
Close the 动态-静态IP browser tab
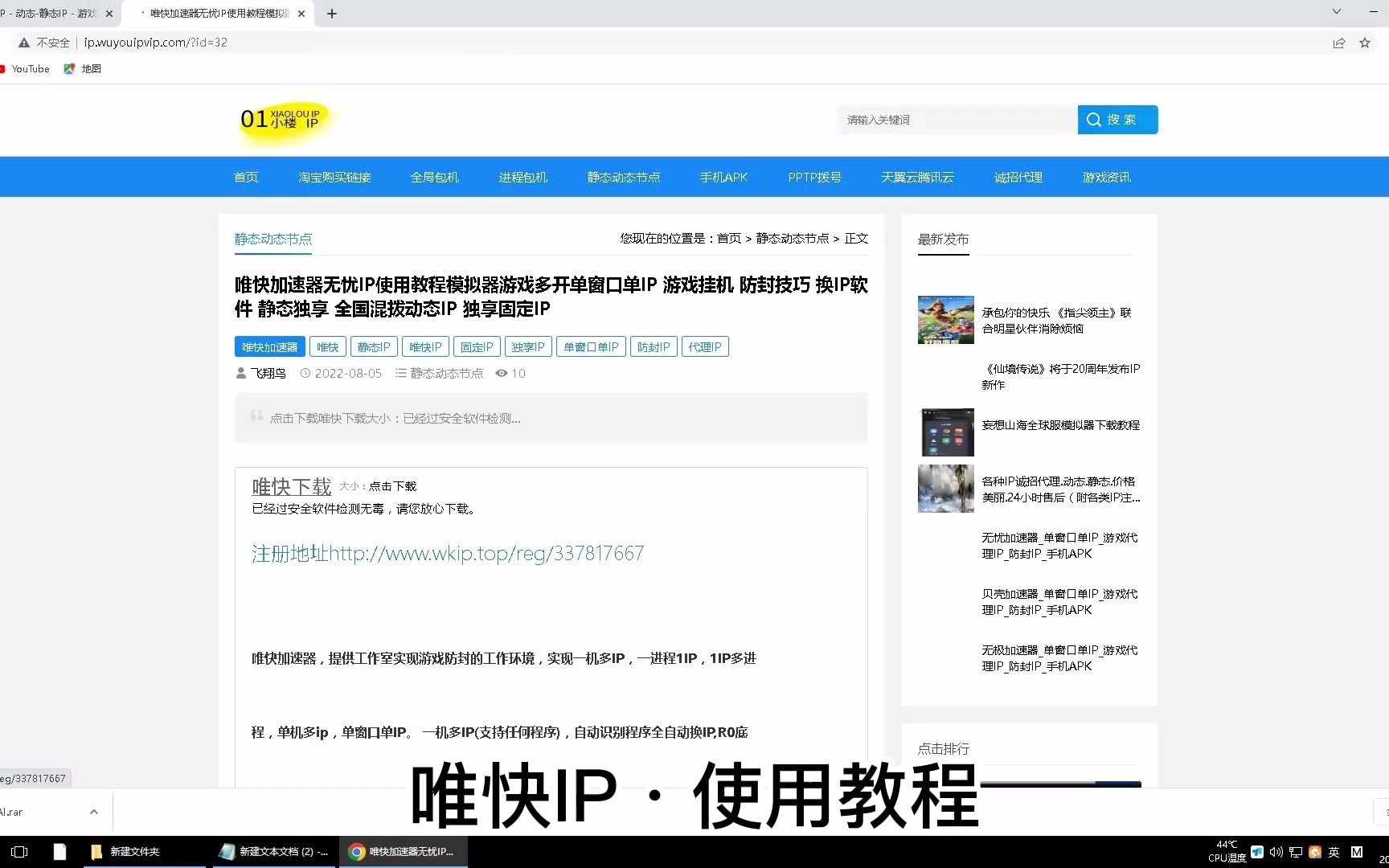[x=109, y=14]
